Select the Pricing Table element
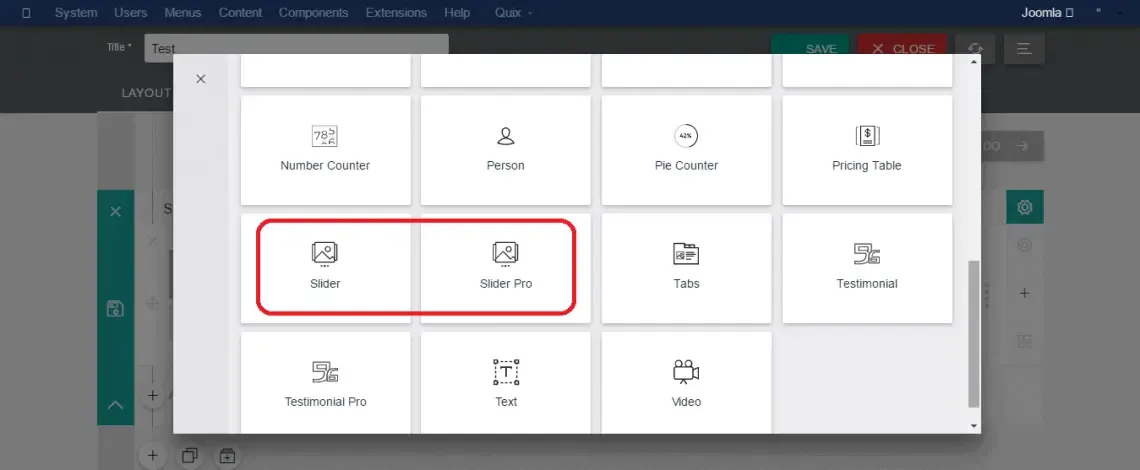This screenshot has width=1140, height=470. coord(867,150)
